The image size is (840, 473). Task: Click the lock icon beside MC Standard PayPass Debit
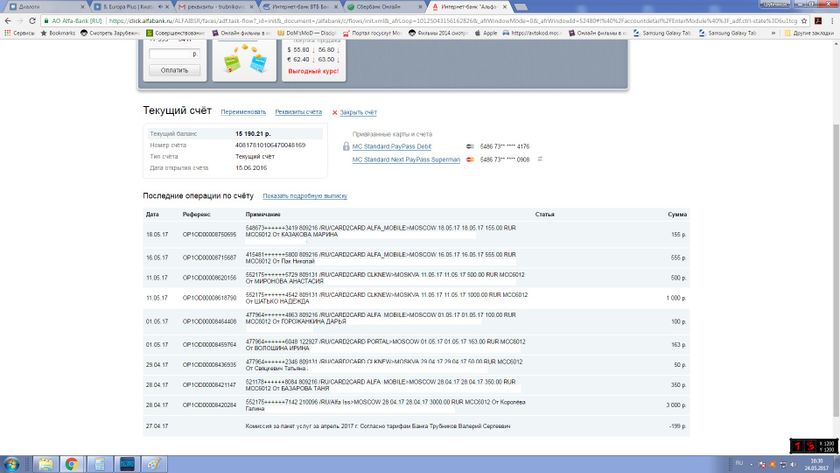point(346,146)
